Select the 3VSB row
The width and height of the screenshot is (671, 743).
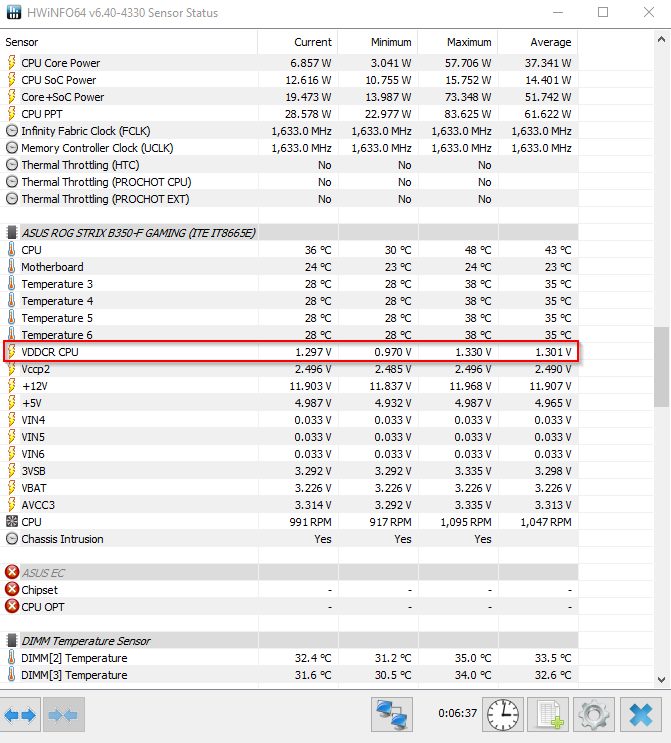289,471
